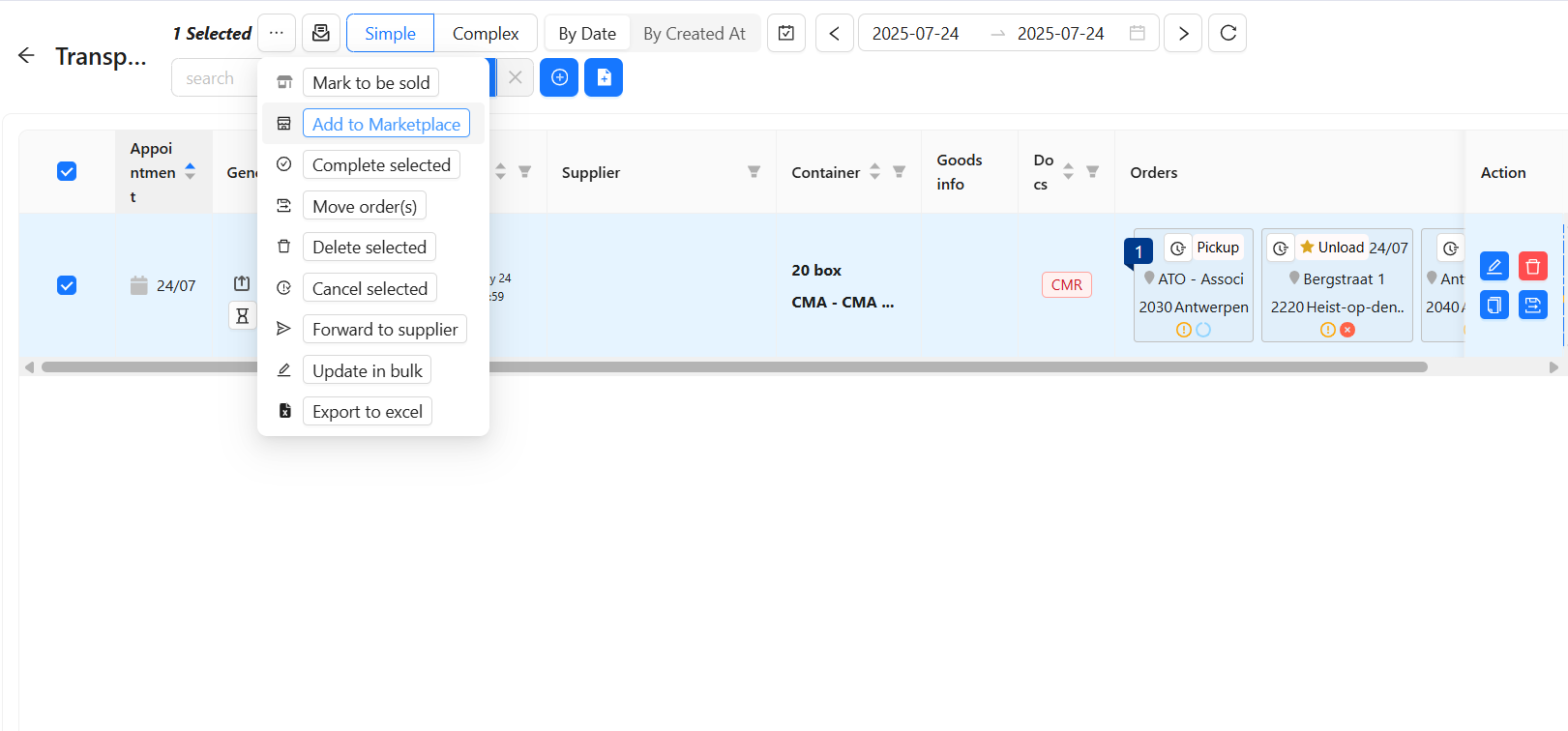
Task: Click the clock icon on Unload card
Action: [x=1281, y=248]
